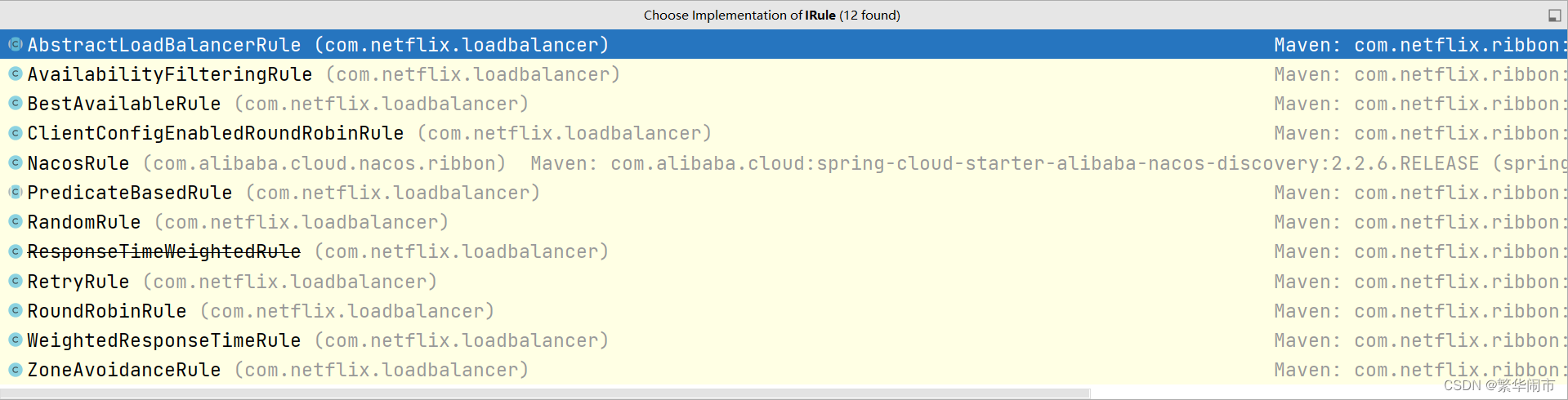The height and width of the screenshot is (400, 1568).
Task: Choose the NacosRule implementation entry
Action: (x=784, y=163)
